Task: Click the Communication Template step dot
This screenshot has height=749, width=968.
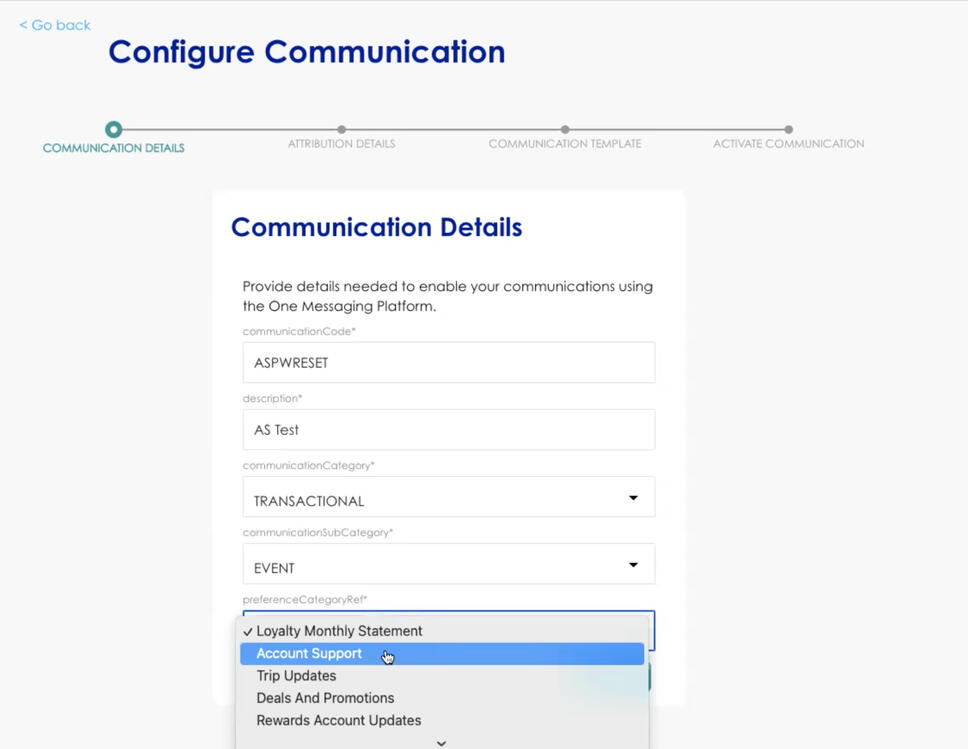Action: pos(565,129)
